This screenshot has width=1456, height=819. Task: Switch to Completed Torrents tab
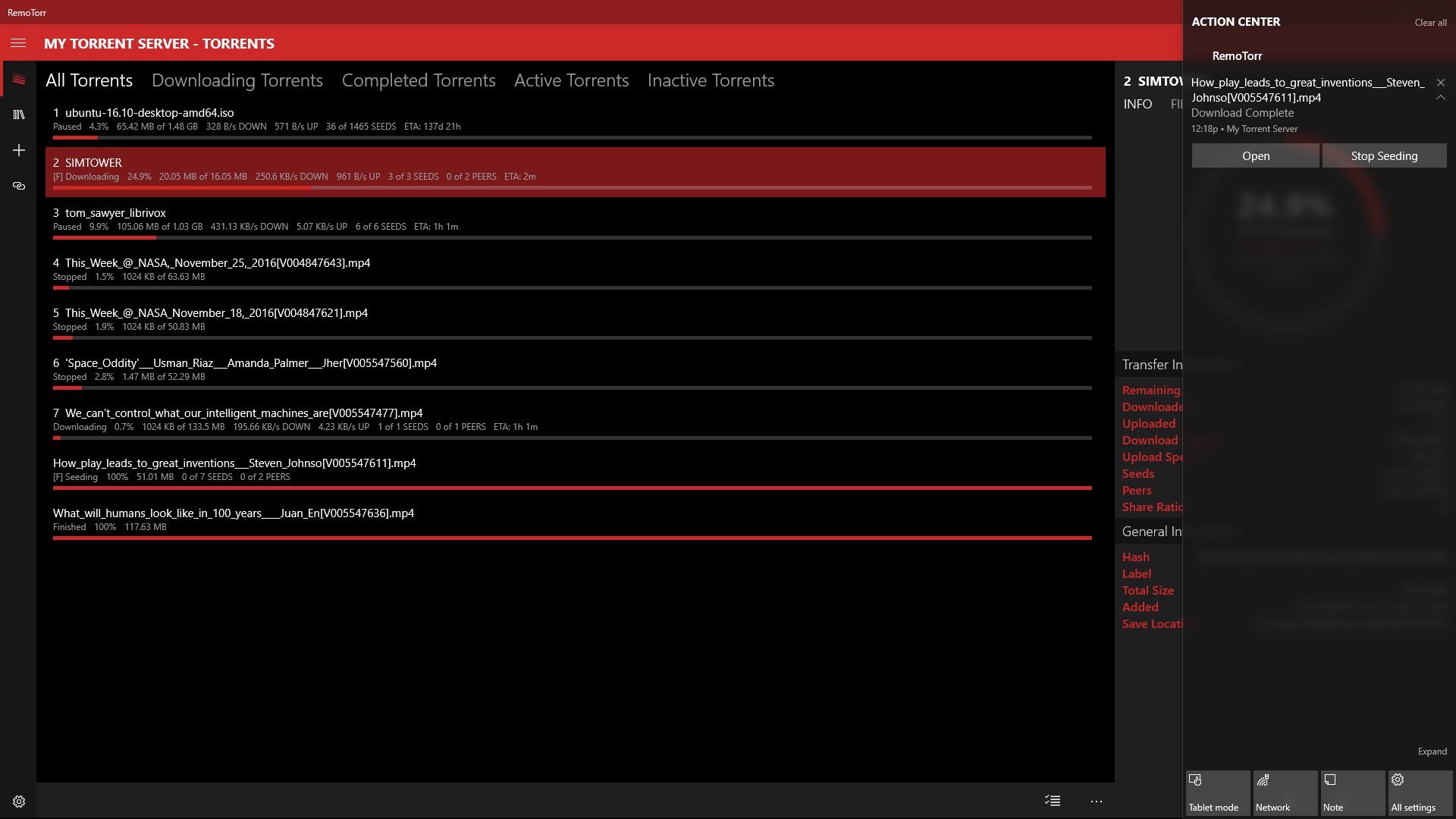click(x=419, y=80)
